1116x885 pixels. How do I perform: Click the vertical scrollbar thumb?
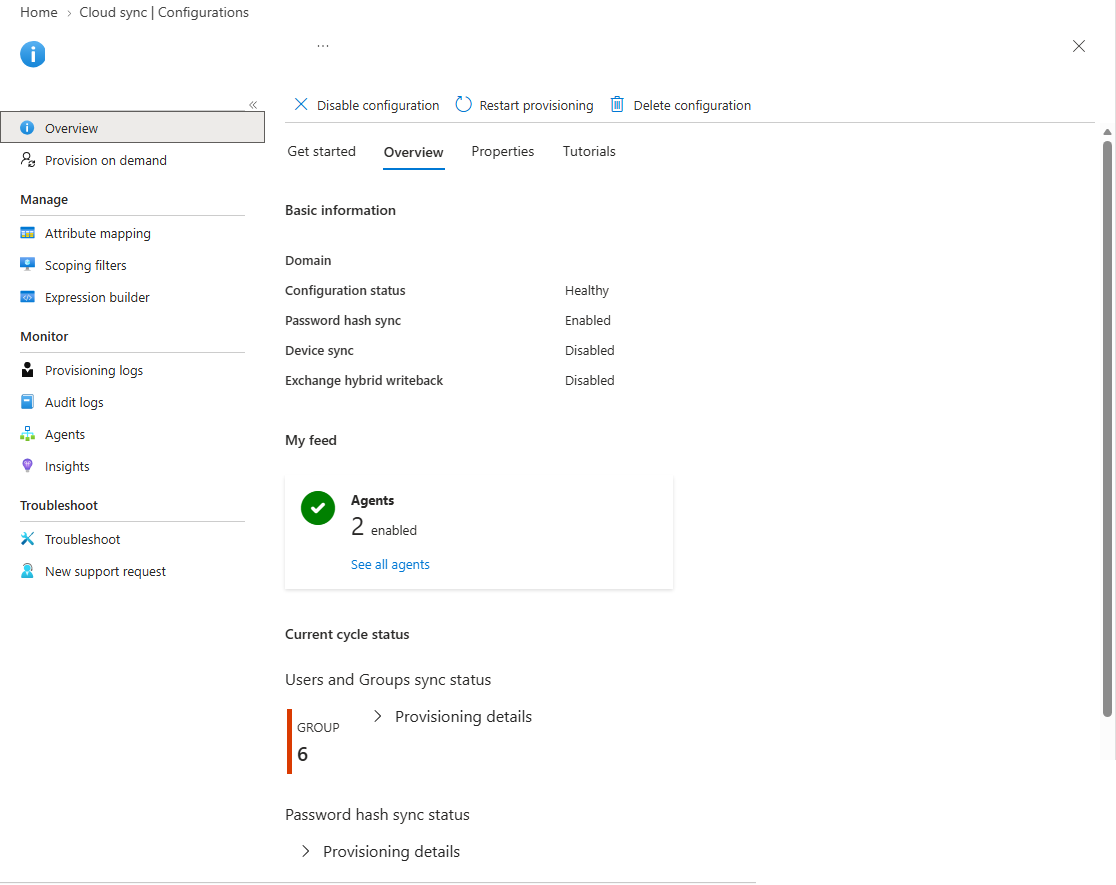point(1107,429)
